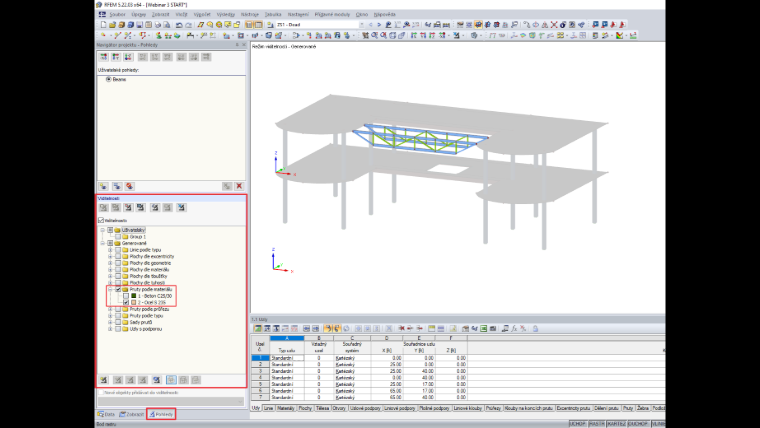The image size is (760, 428).
Task: Expand the Pruty podle průřezu node
Action: [x=110, y=309]
